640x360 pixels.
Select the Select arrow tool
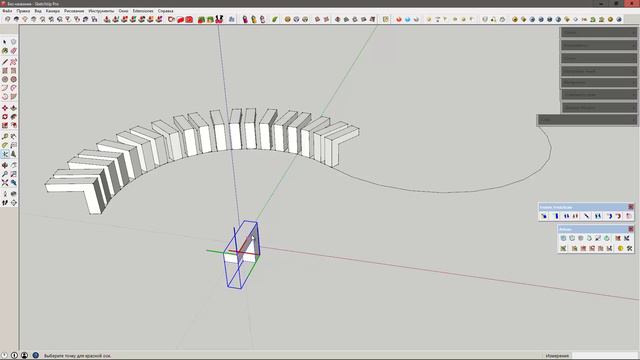[5, 42]
